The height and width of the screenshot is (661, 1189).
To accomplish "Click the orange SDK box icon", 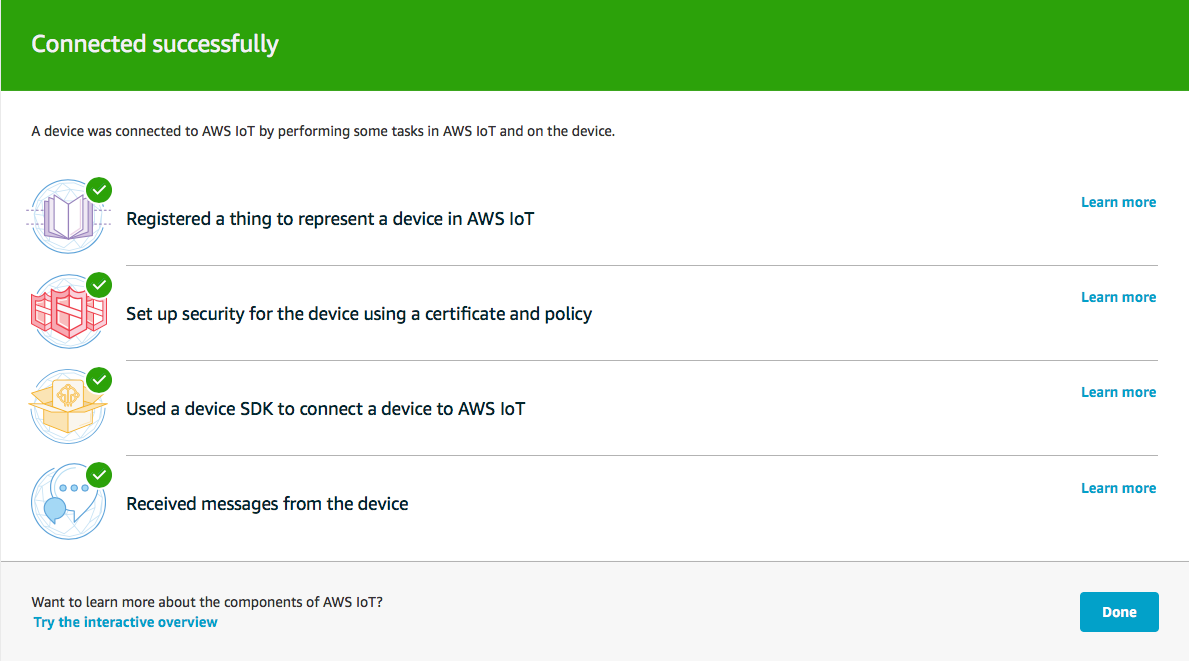I will 68,406.
